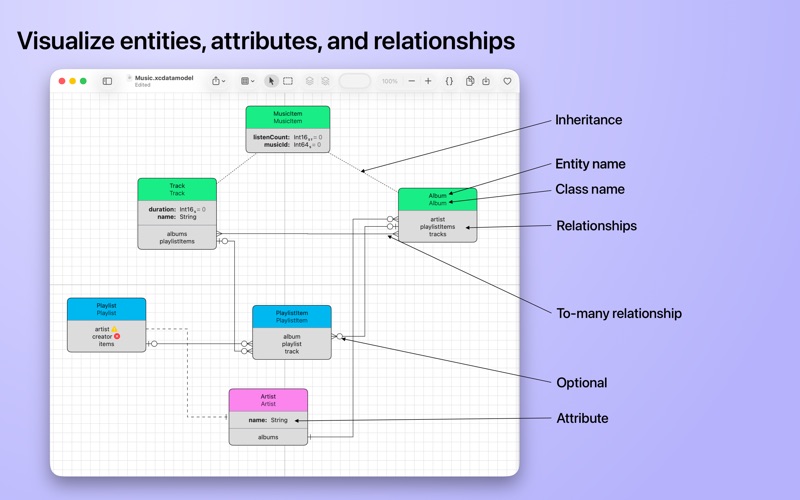This screenshot has width=800, height=500.
Task: Select the name attribute in Artist entity
Action: point(268,420)
